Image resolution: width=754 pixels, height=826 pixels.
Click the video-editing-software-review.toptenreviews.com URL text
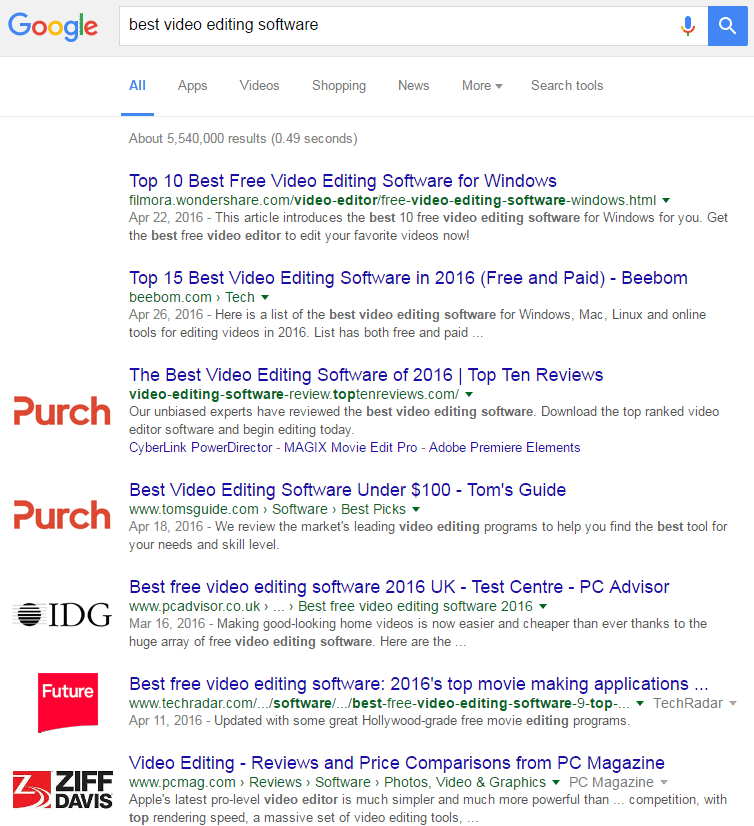tap(294, 394)
